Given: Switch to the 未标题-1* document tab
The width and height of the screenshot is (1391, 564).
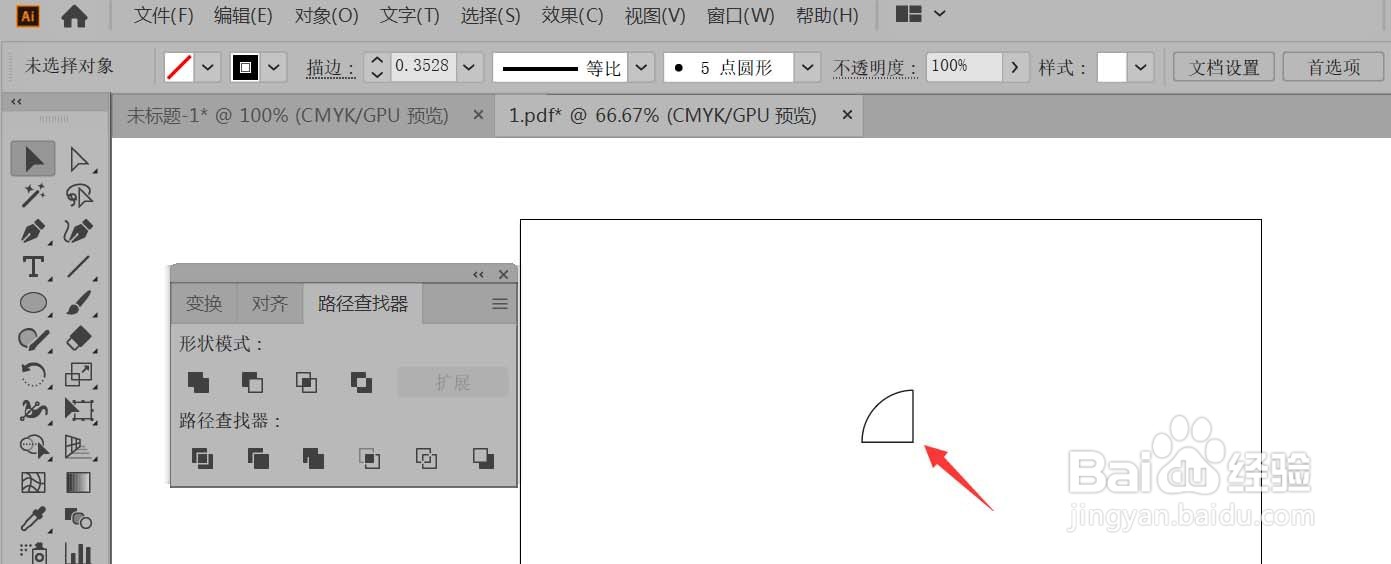Looking at the screenshot, I should click(287, 116).
